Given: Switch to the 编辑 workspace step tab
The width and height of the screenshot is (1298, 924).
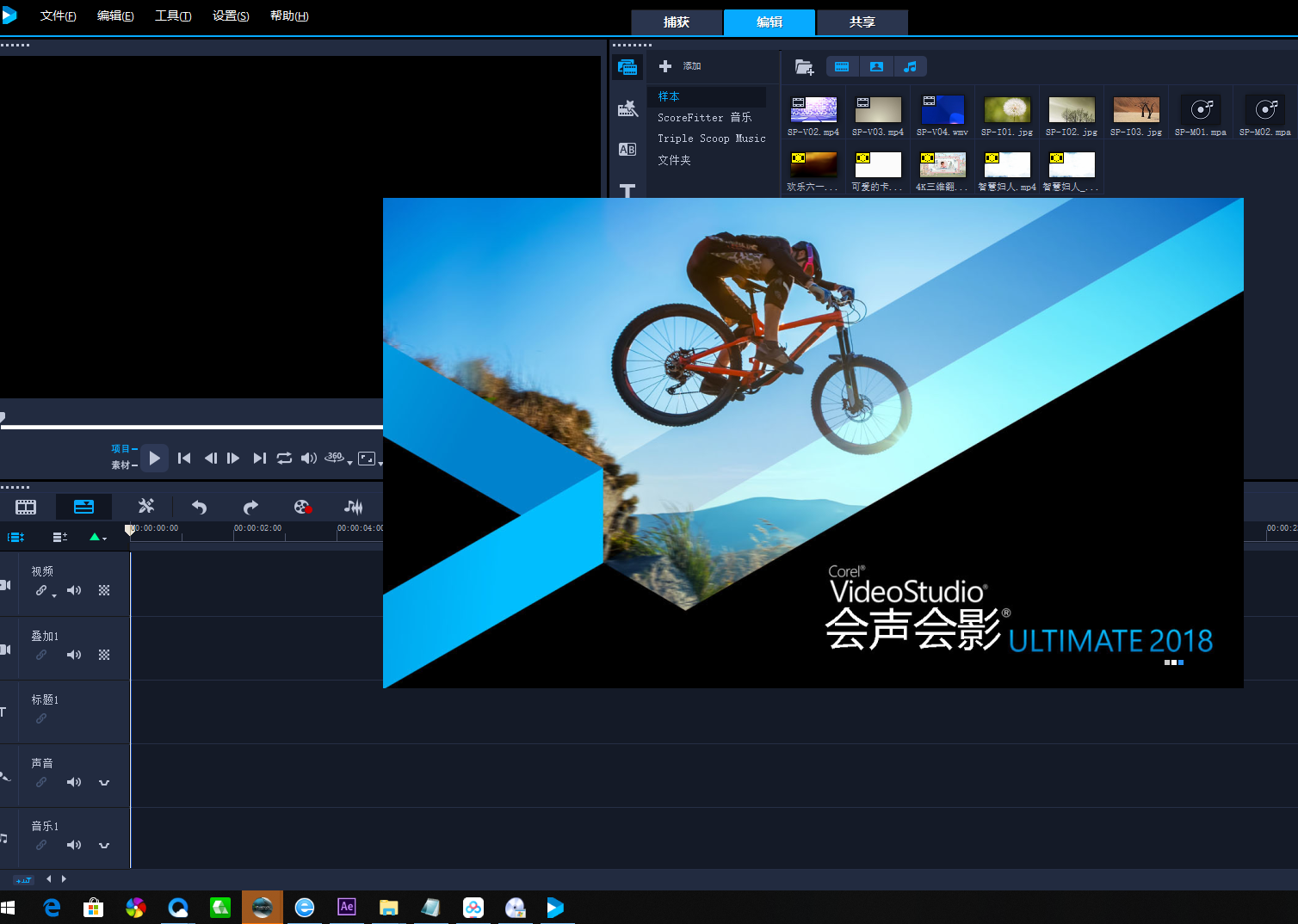Looking at the screenshot, I should tap(770, 22).
